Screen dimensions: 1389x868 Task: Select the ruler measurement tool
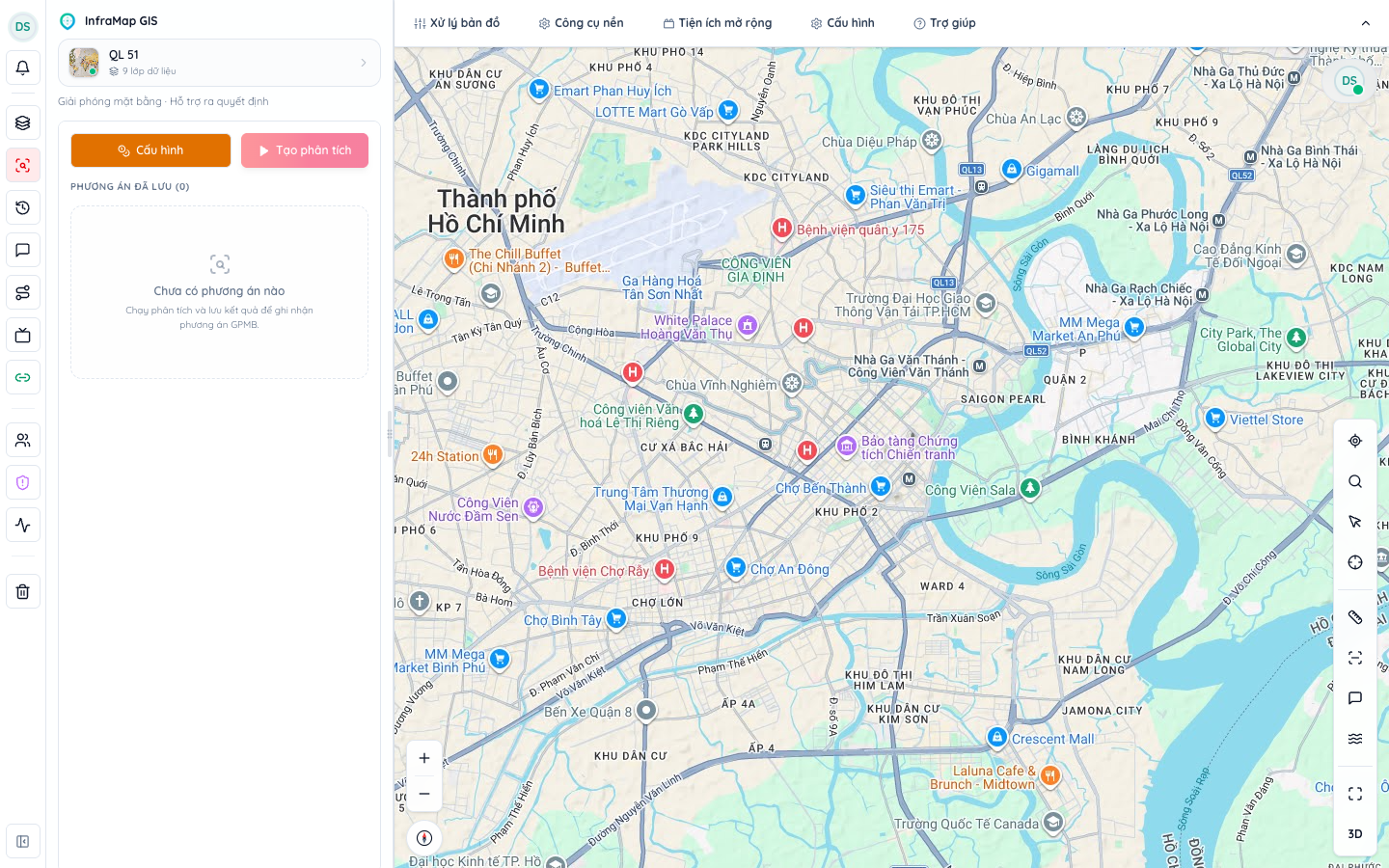coord(1355,617)
